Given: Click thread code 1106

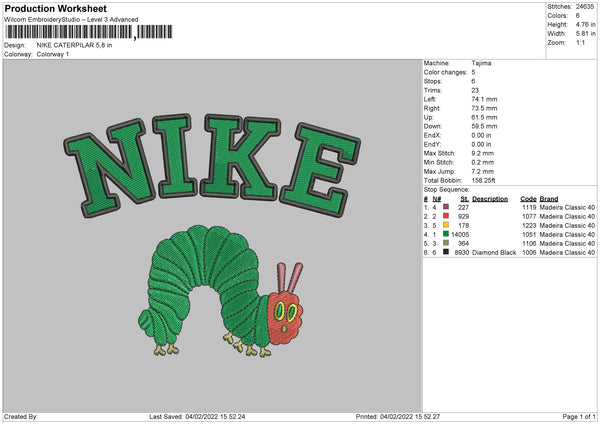Looking at the screenshot, I should [x=529, y=243].
